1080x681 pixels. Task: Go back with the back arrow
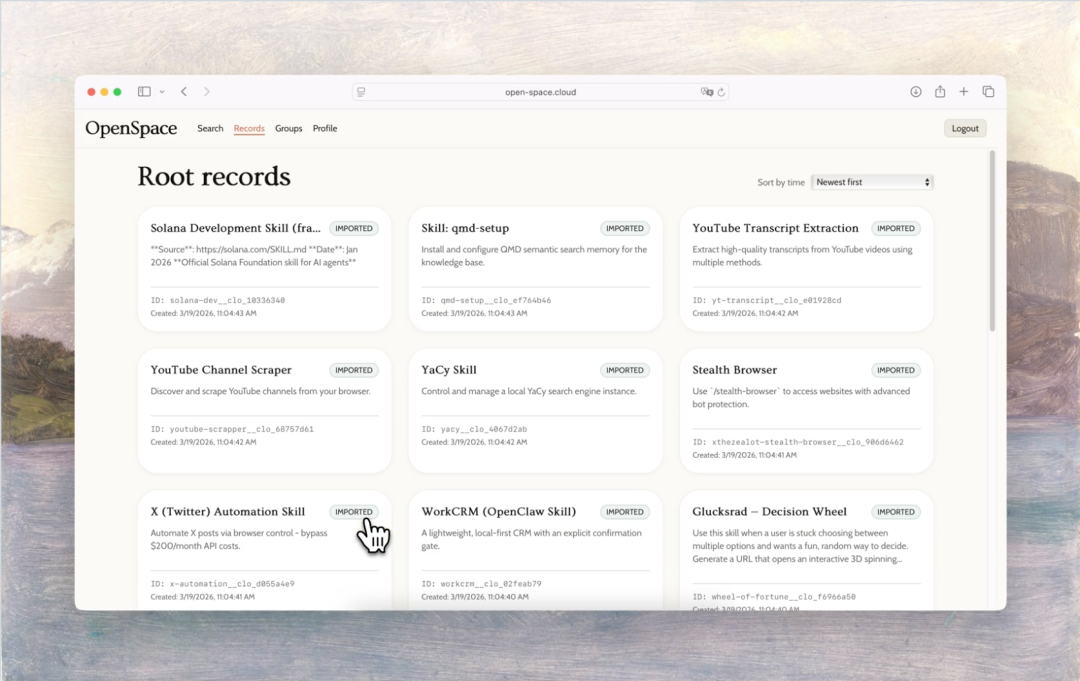click(x=184, y=92)
